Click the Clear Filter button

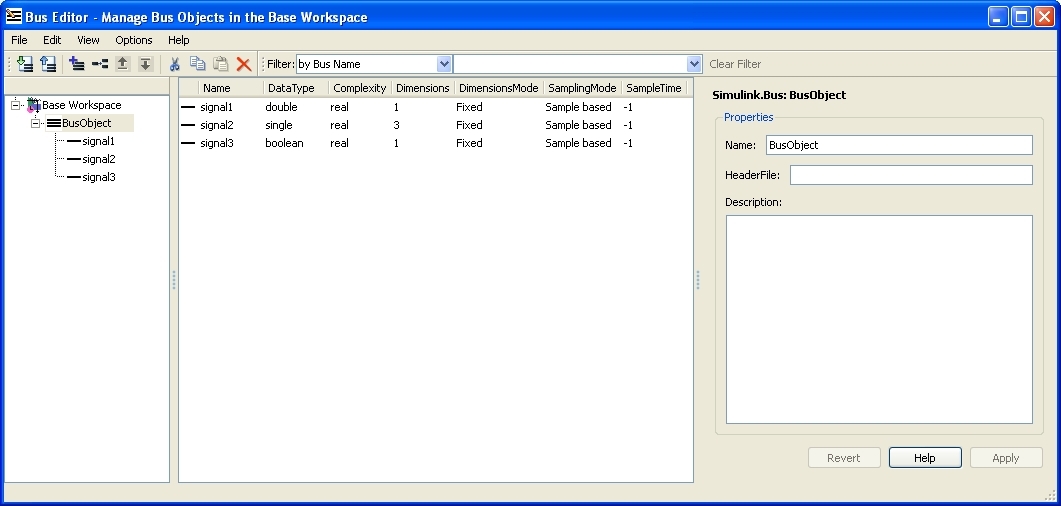tap(735, 64)
